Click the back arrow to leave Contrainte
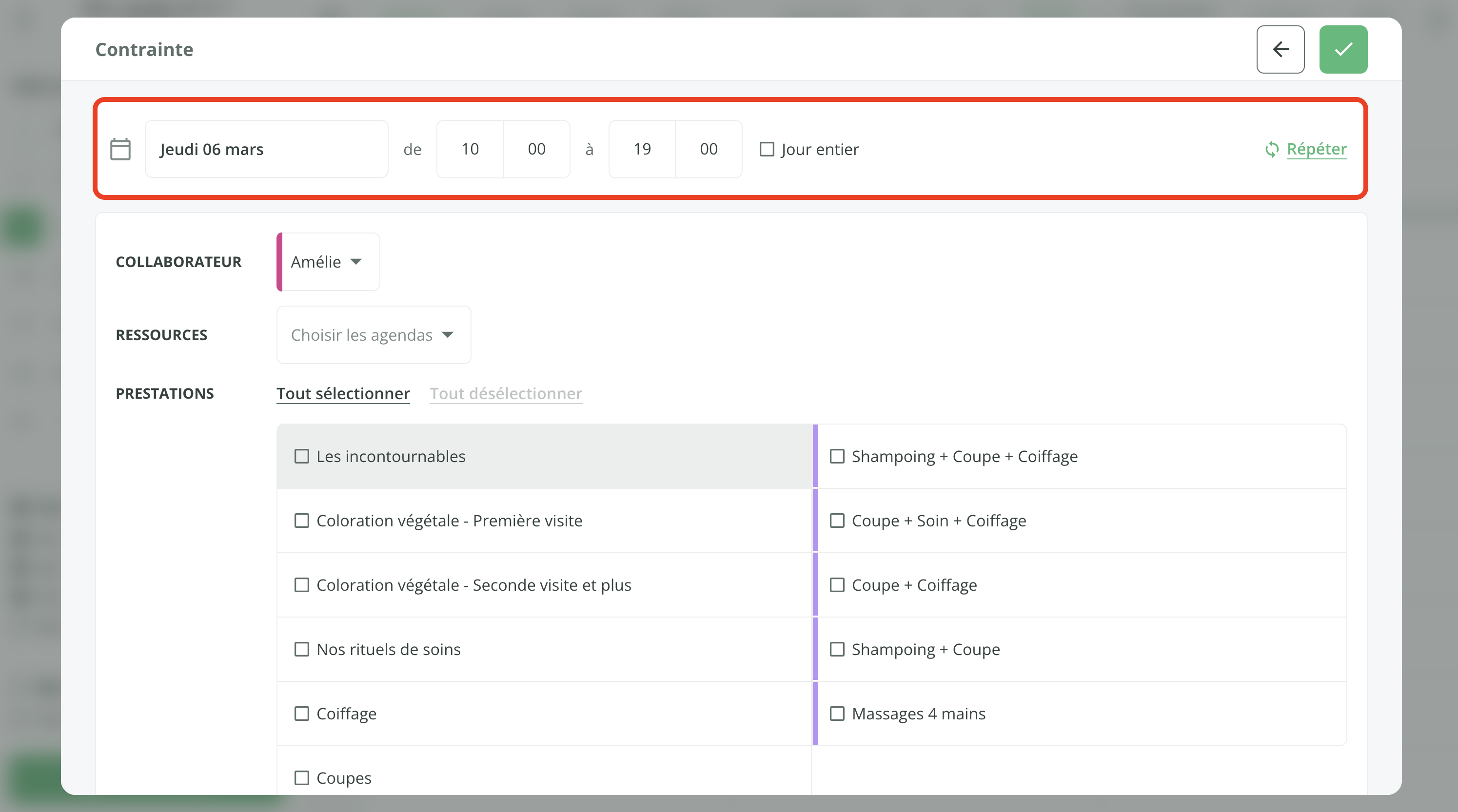The height and width of the screenshot is (812, 1458). click(1281, 49)
